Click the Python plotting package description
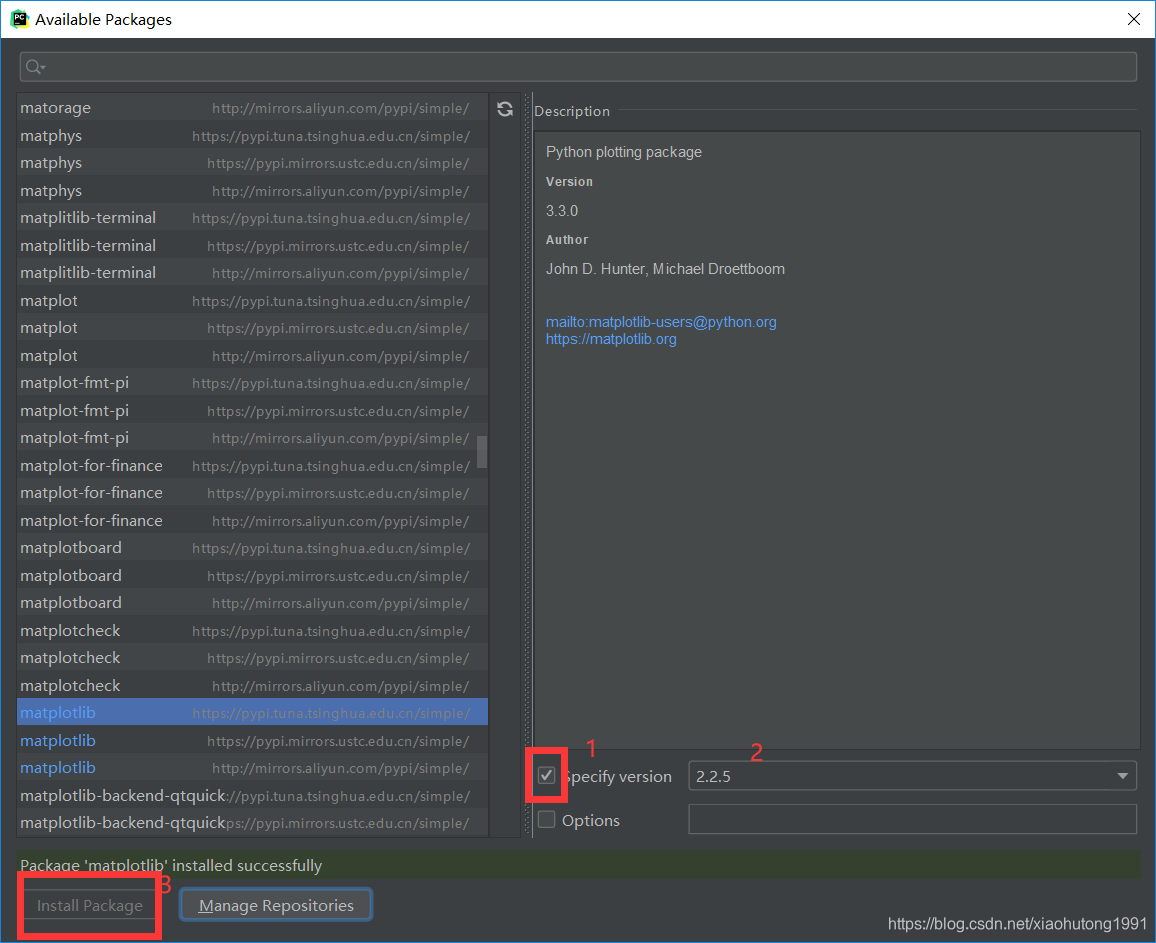Image resolution: width=1156 pixels, height=943 pixels. pos(624,152)
